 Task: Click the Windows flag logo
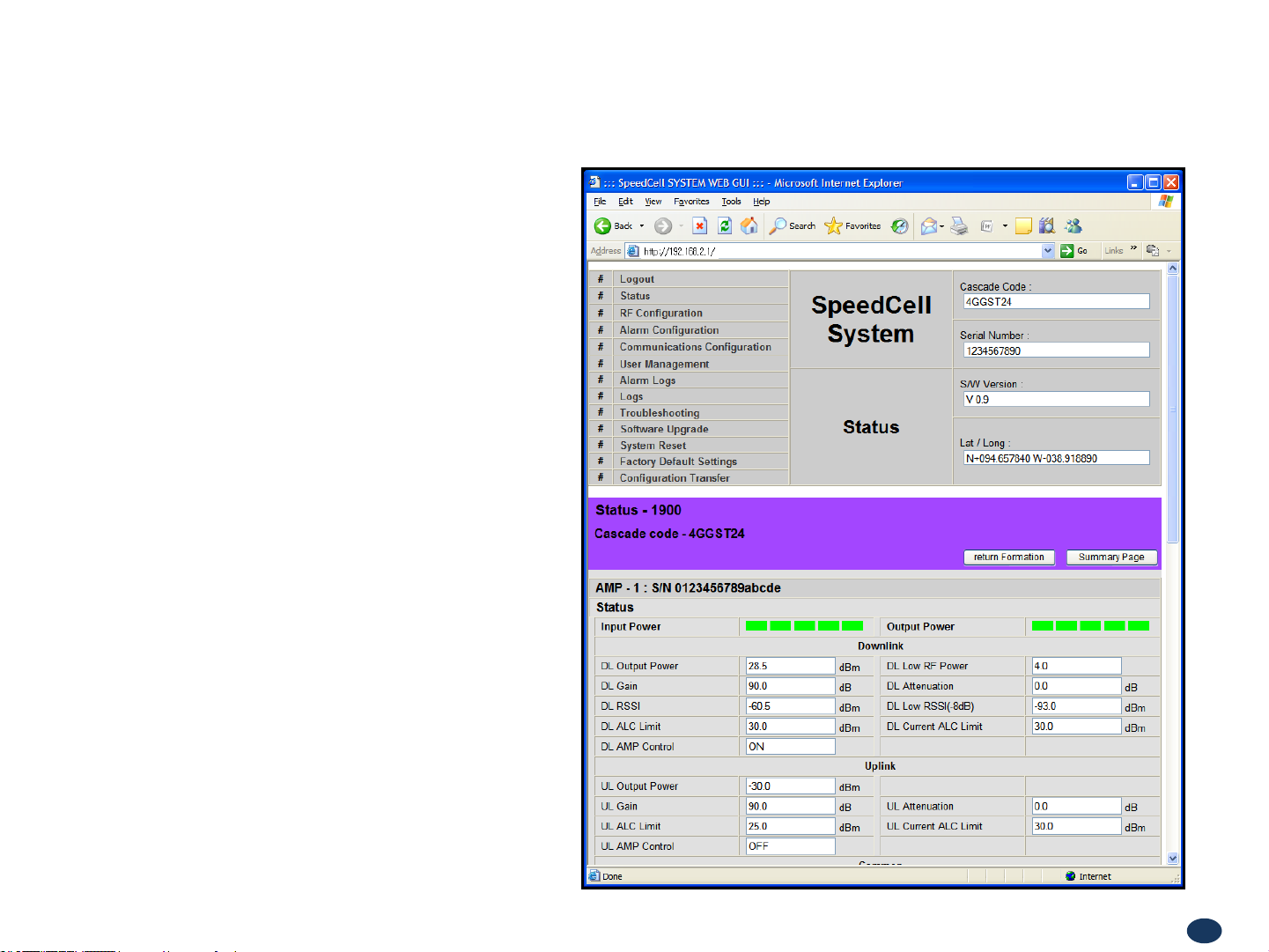click(1166, 202)
